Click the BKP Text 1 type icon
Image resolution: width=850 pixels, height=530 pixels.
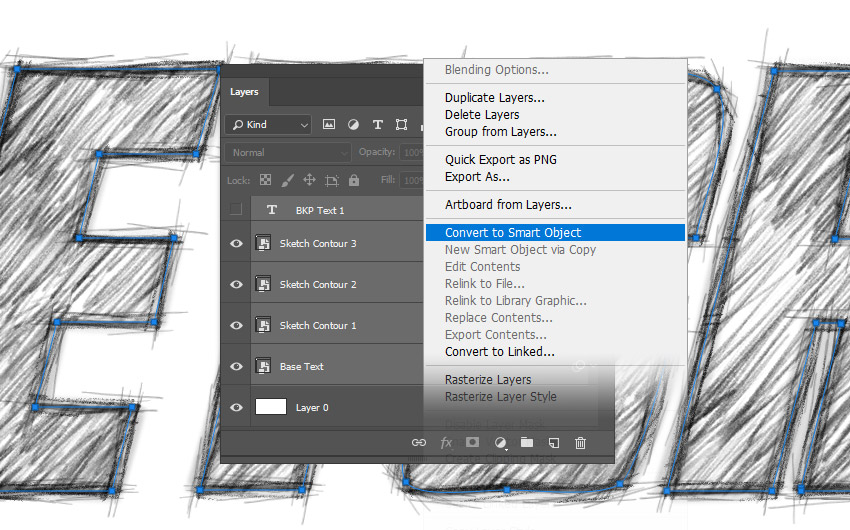pos(272,210)
